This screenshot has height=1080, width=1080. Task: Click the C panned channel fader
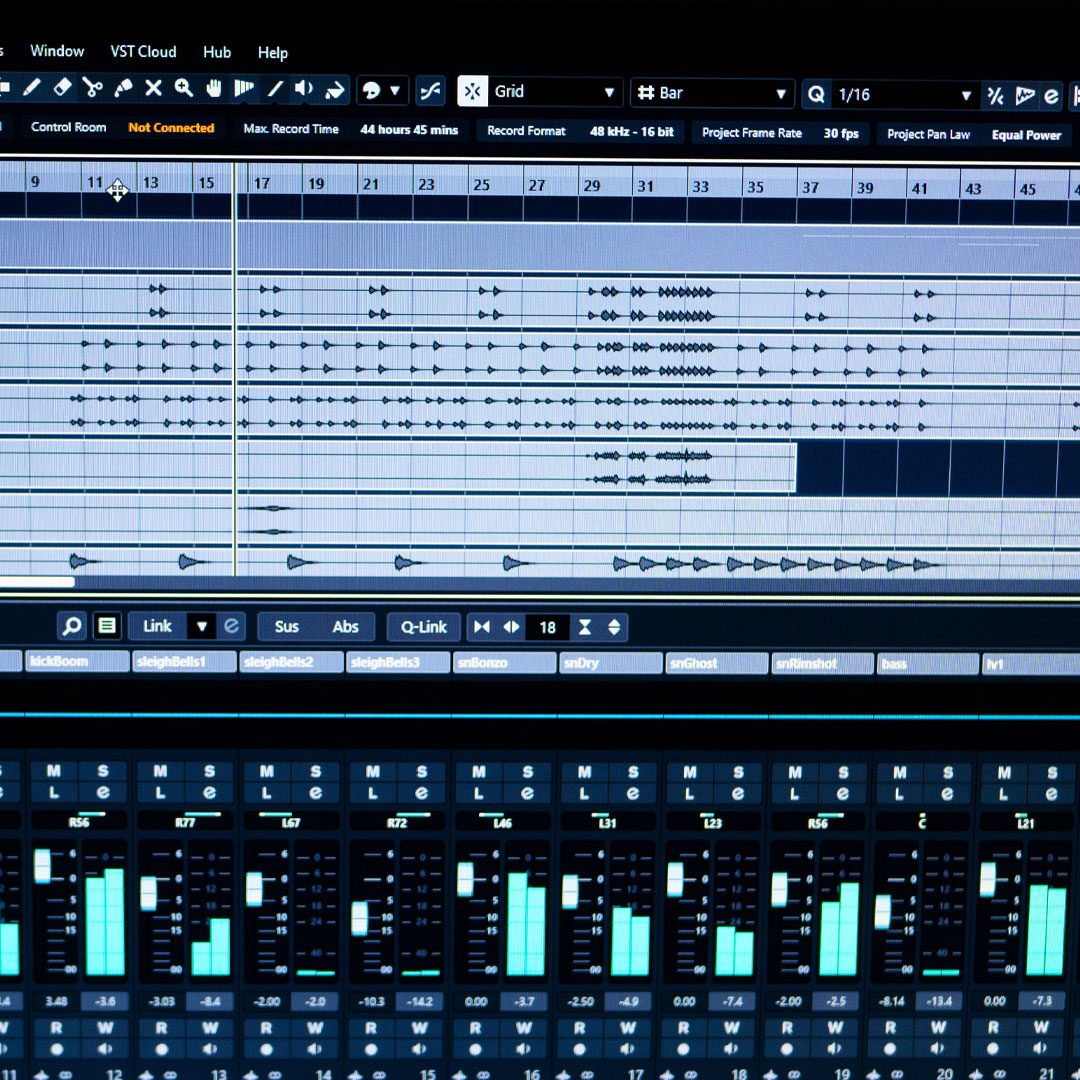click(883, 912)
